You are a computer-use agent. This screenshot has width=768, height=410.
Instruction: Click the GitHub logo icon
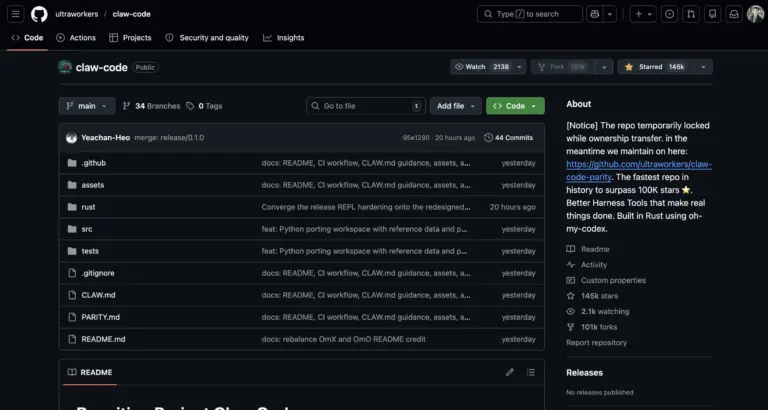point(39,14)
